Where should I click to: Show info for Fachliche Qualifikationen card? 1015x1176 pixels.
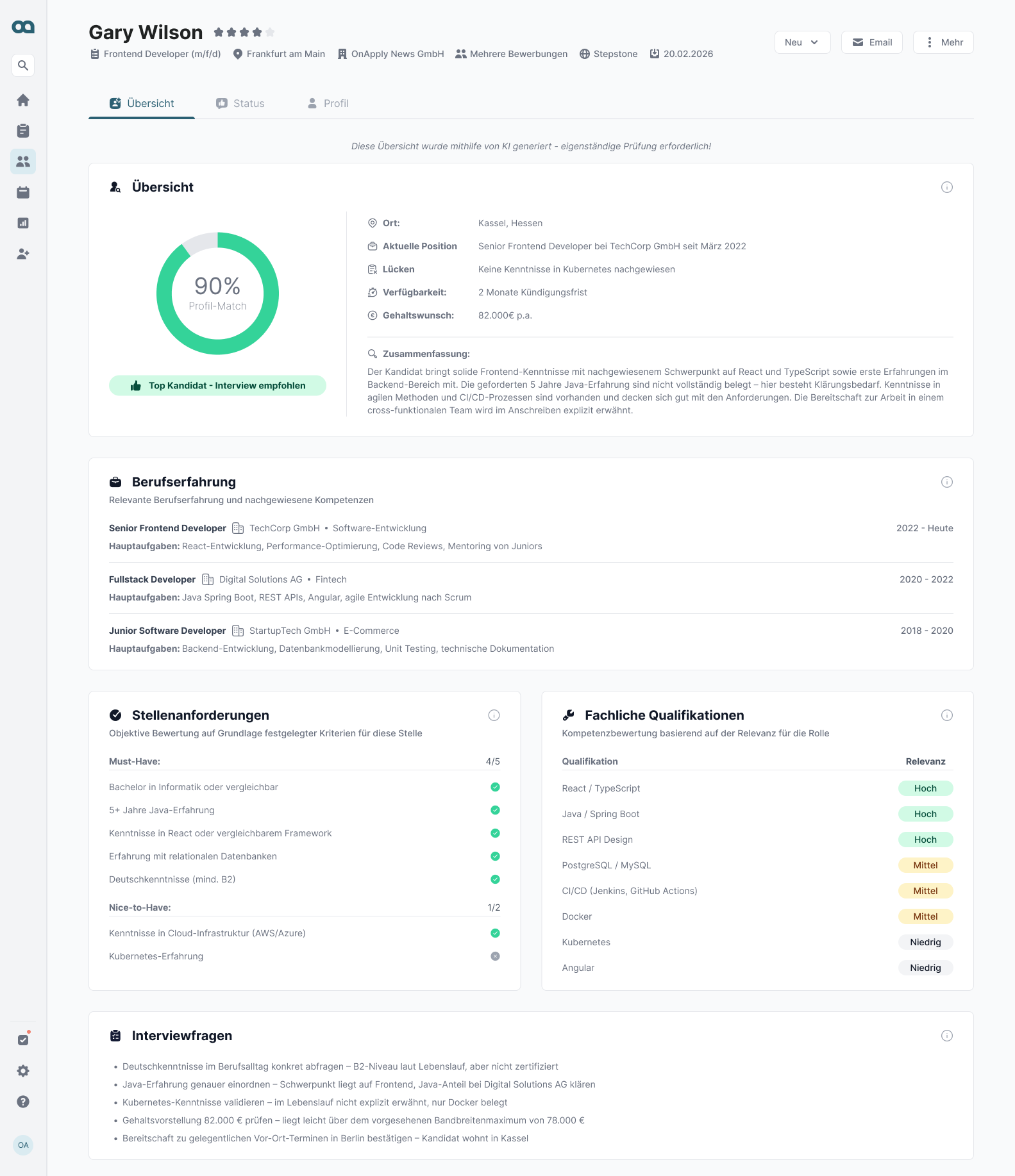pos(946,715)
